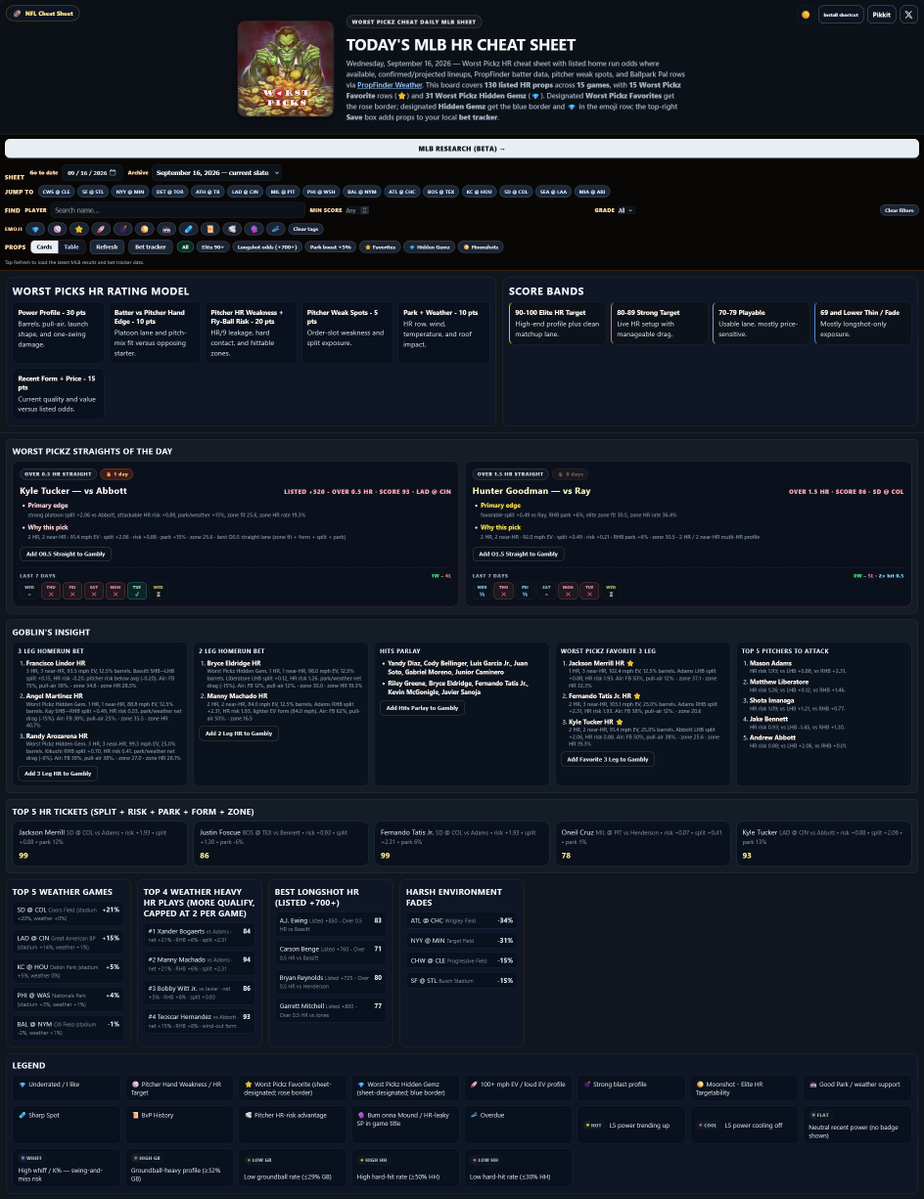
Task: Open the Bet tracker
Action: [150, 247]
